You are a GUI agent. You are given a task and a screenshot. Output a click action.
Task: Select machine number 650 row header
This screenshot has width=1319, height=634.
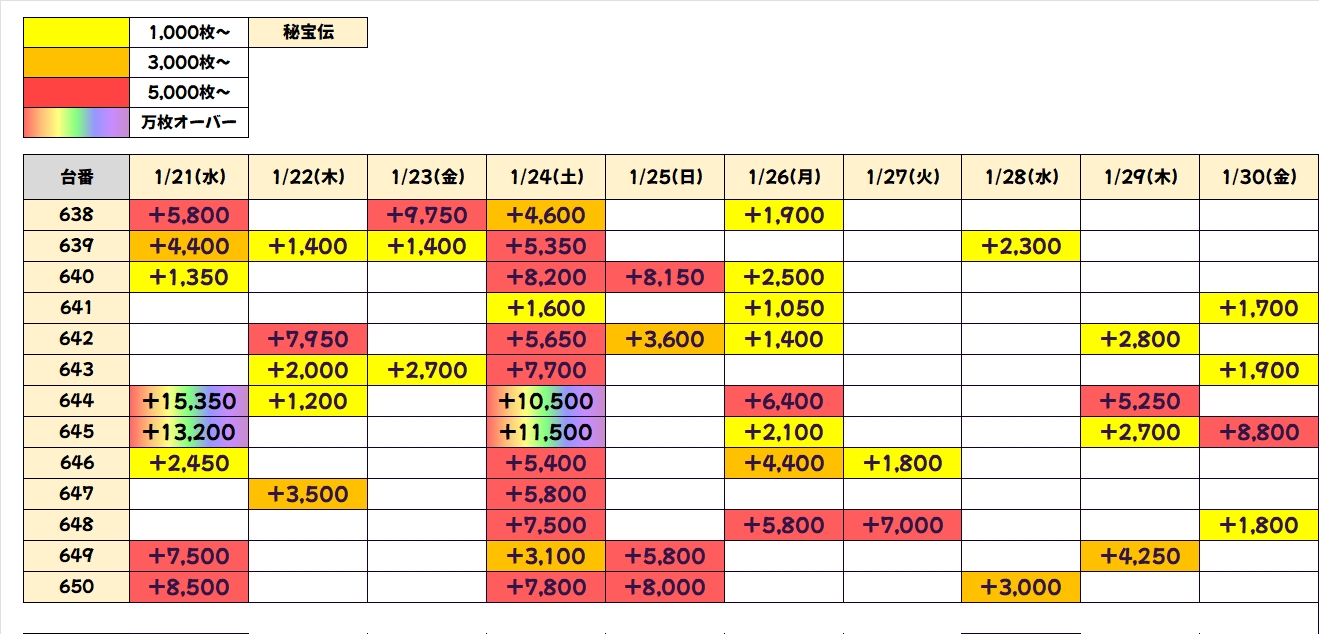click(76, 587)
